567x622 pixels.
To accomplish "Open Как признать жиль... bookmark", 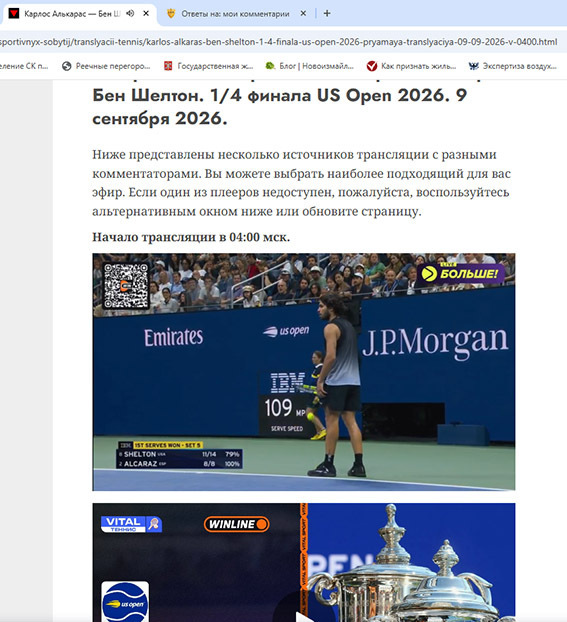I will coord(411,66).
